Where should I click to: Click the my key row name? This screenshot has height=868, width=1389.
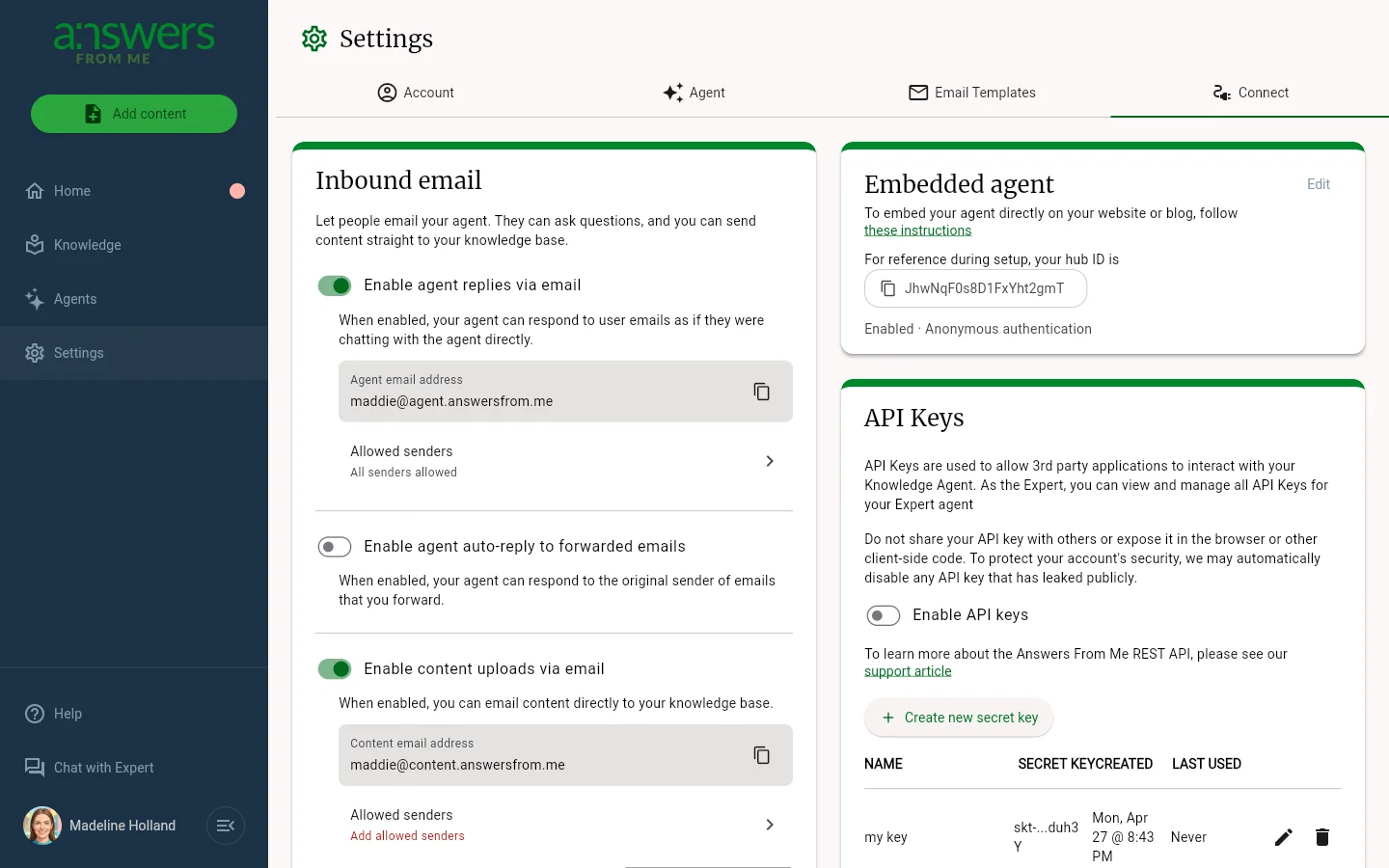tap(885, 837)
